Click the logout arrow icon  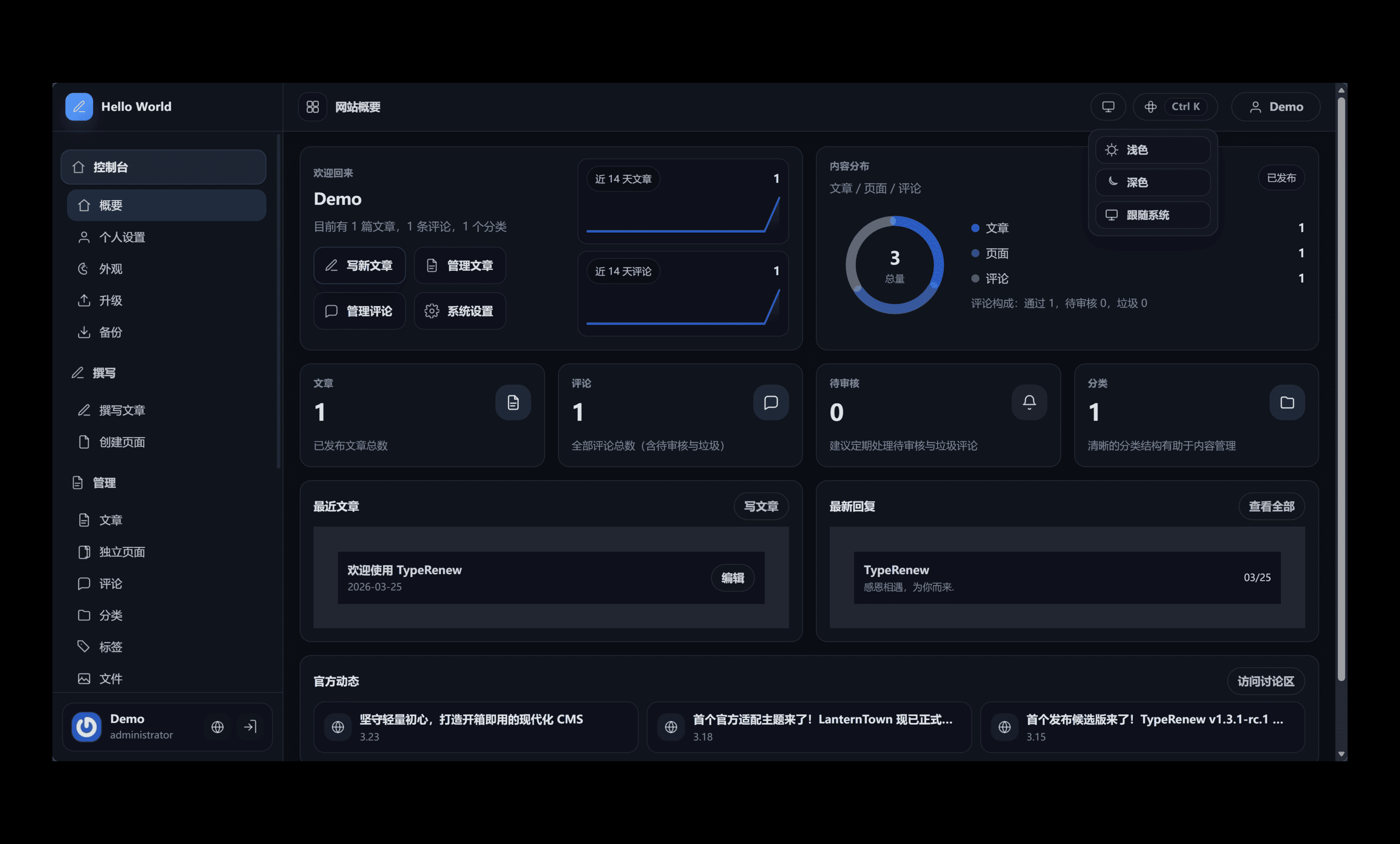click(x=250, y=726)
